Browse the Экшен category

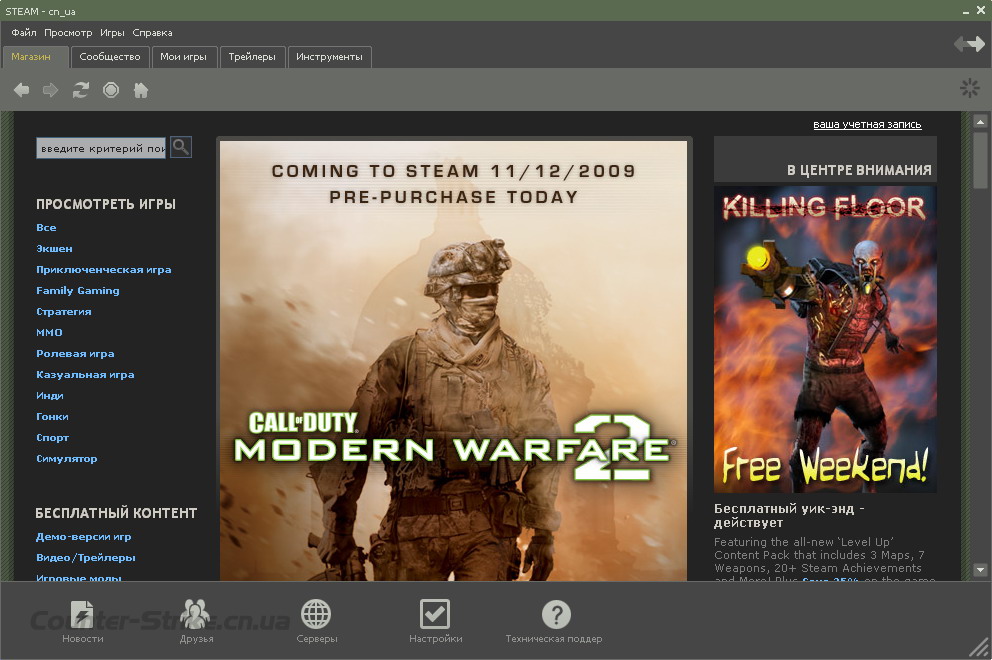pos(54,249)
